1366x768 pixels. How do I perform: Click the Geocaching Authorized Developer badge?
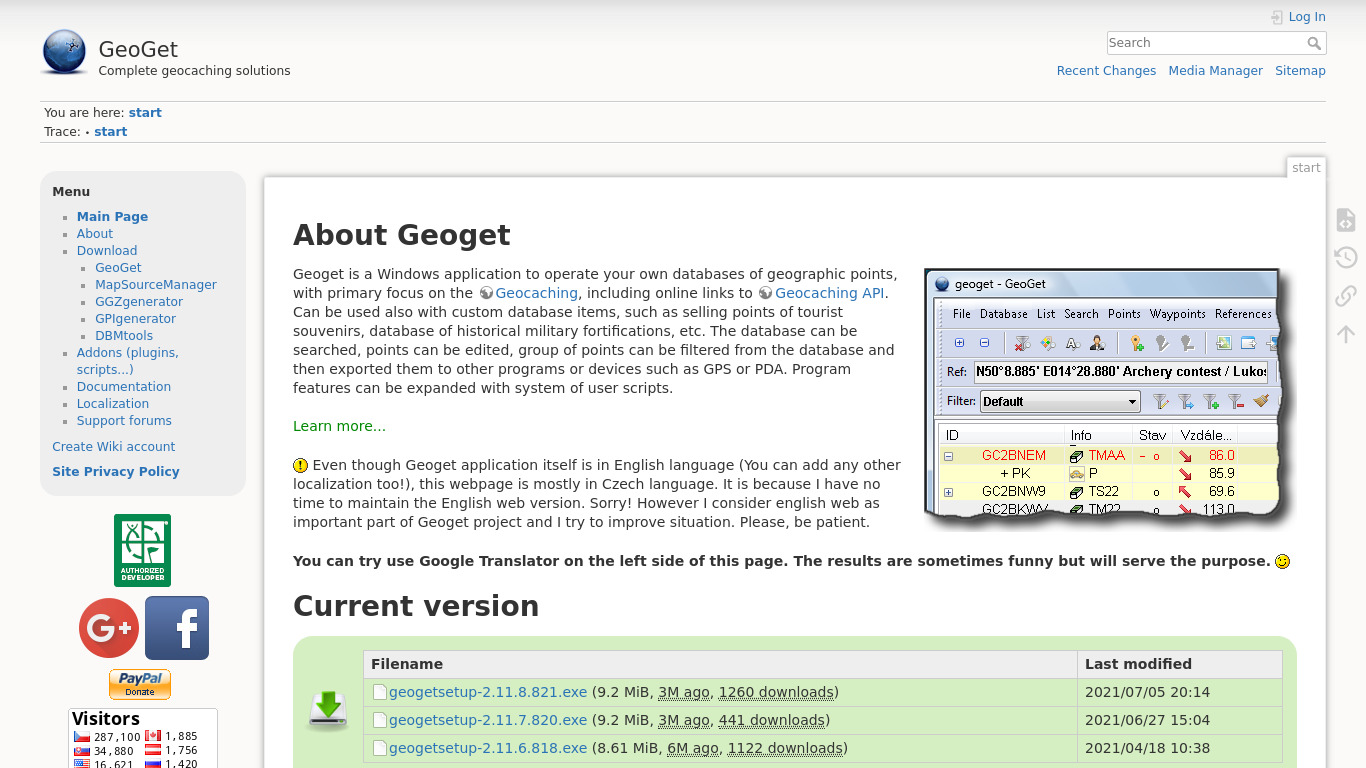[142, 550]
